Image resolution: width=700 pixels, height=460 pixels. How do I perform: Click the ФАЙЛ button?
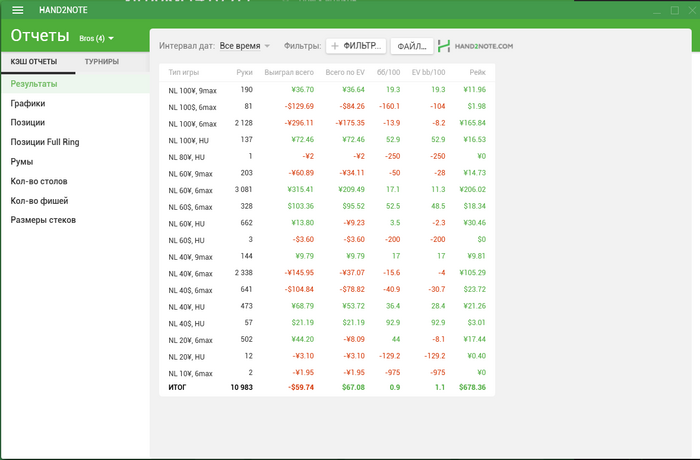[412, 46]
